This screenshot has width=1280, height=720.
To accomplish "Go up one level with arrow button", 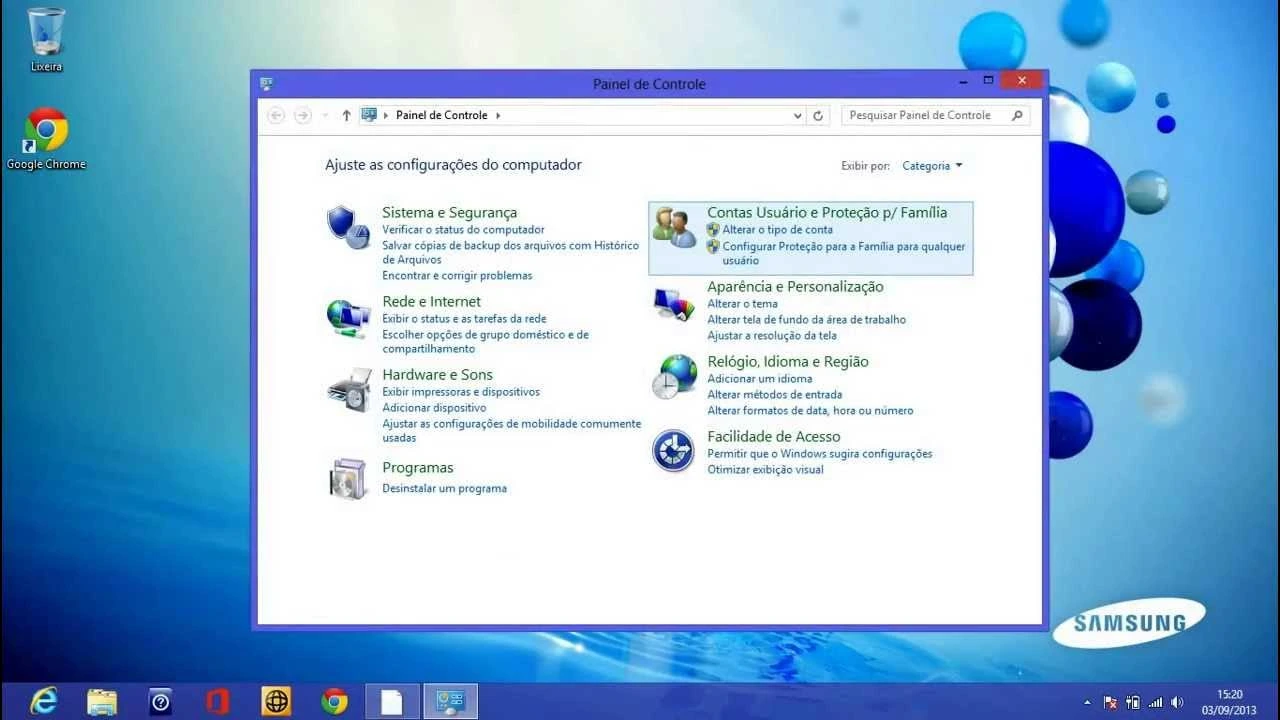I will [x=346, y=116].
